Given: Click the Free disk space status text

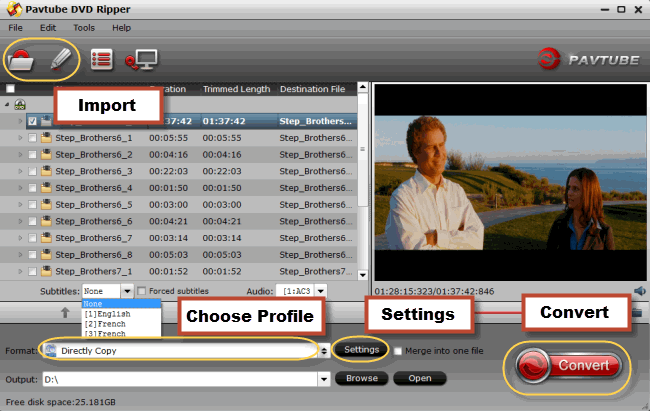Looking at the screenshot, I should tap(61, 402).
